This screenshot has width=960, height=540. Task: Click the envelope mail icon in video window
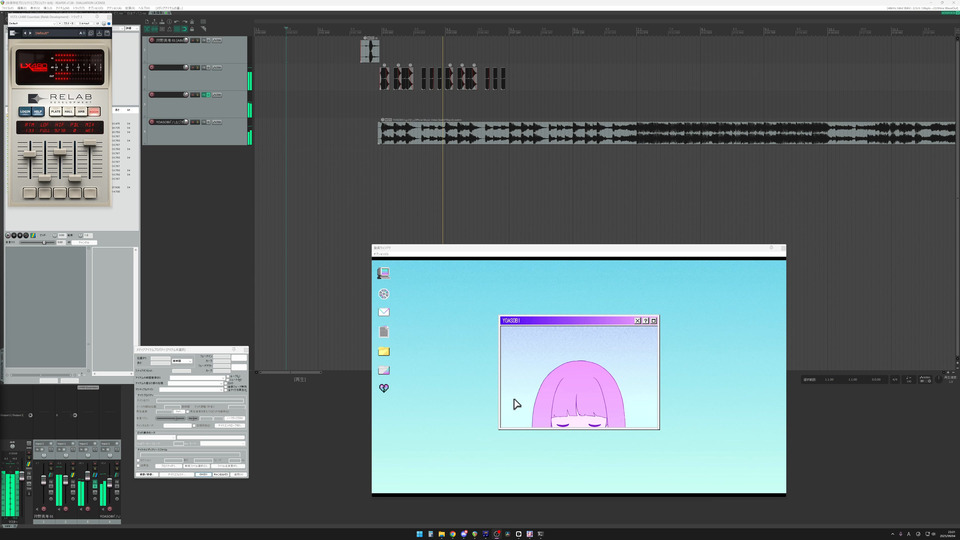pyautogui.click(x=384, y=312)
